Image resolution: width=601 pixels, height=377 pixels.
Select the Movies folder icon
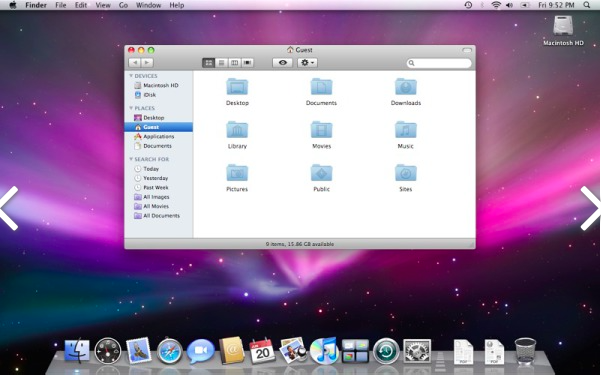tap(321, 130)
